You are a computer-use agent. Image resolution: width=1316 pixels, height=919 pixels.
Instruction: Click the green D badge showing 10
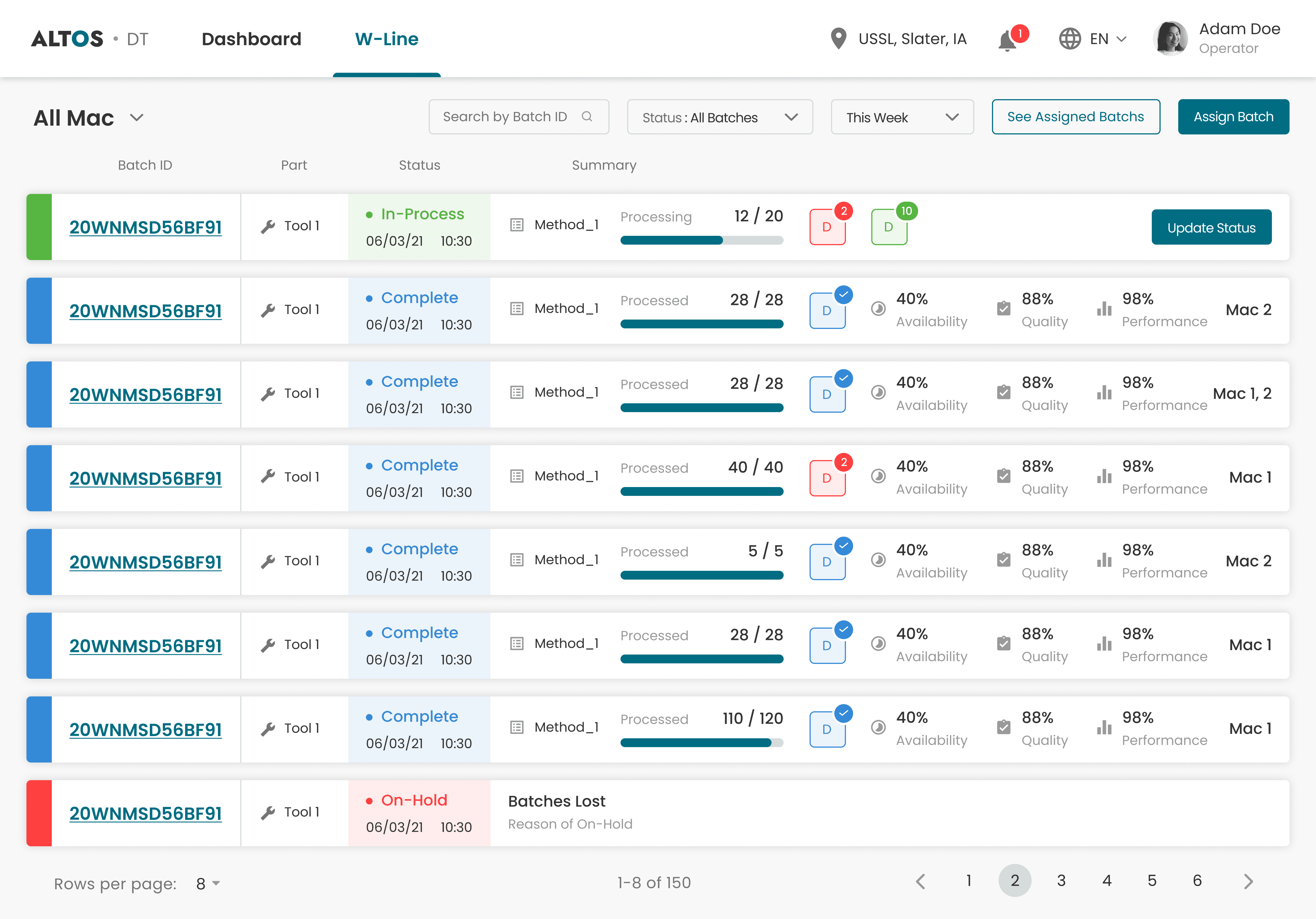point(889,228)
